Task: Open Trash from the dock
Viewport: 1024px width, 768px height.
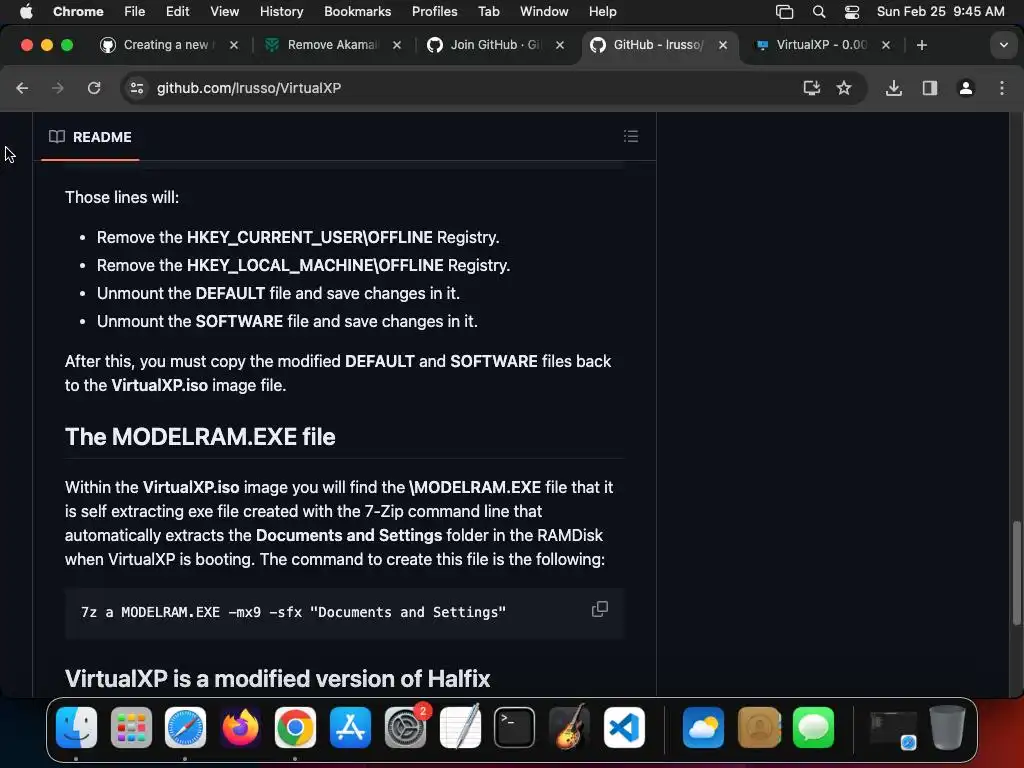Action: (x=947, y=727)
